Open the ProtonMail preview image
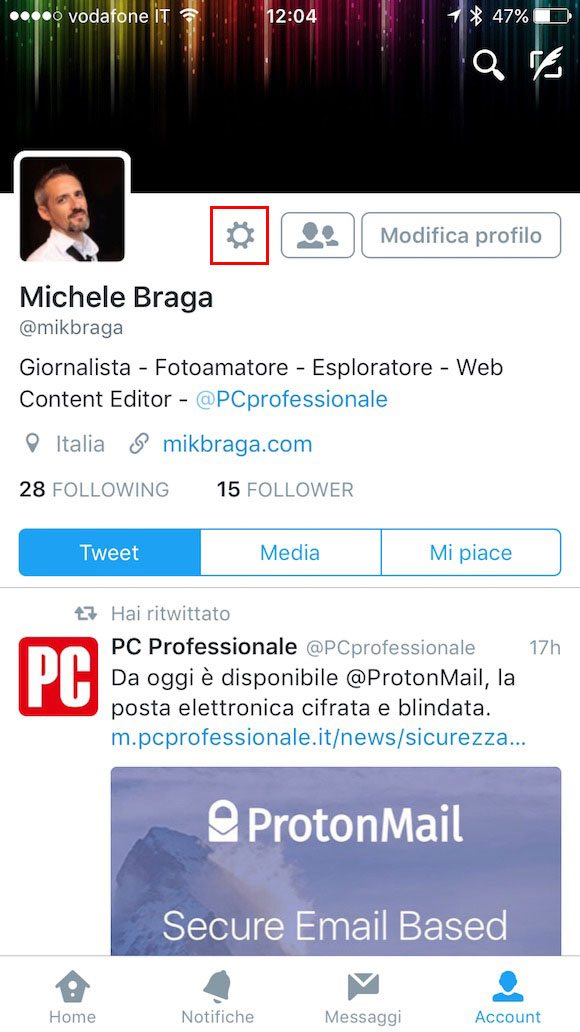This screenshot has width=580, height=1032. pos(336,861)
